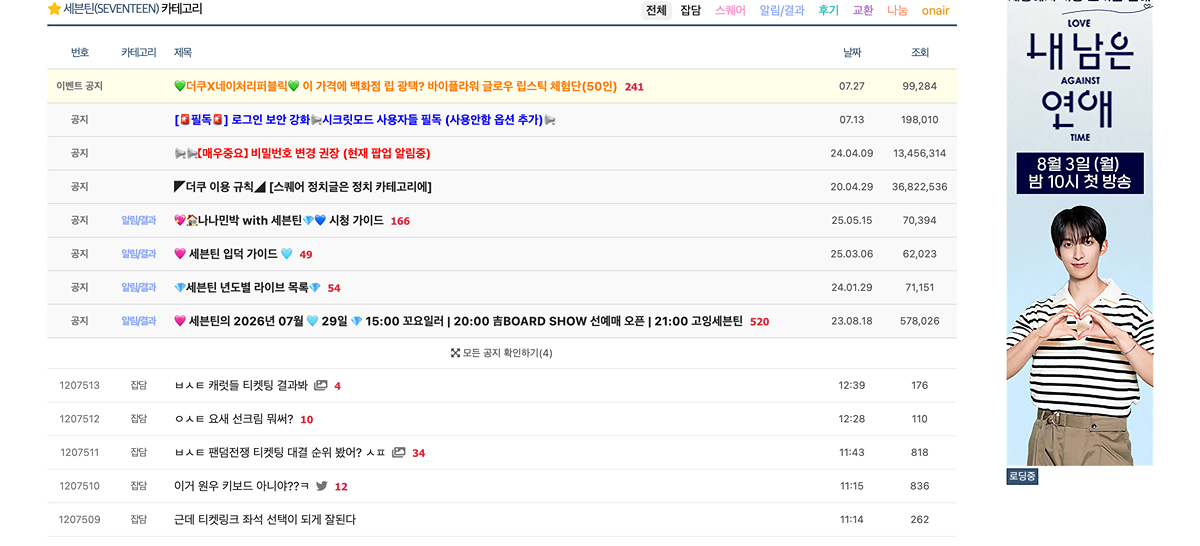Select the 나눔 tab
Image resolution: width=1200 pixels, height=546 pixels.
[x=897, y=10]
